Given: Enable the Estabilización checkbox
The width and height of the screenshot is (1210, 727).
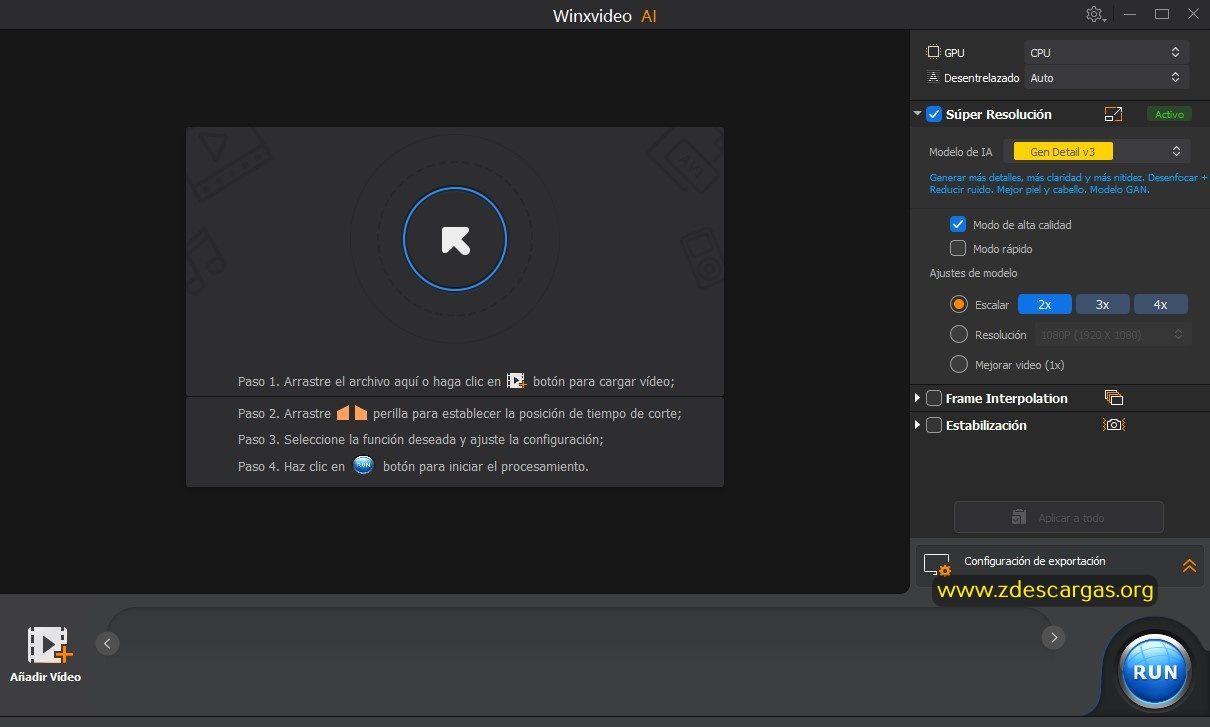Looking at the screenshot, I should 934,425.
